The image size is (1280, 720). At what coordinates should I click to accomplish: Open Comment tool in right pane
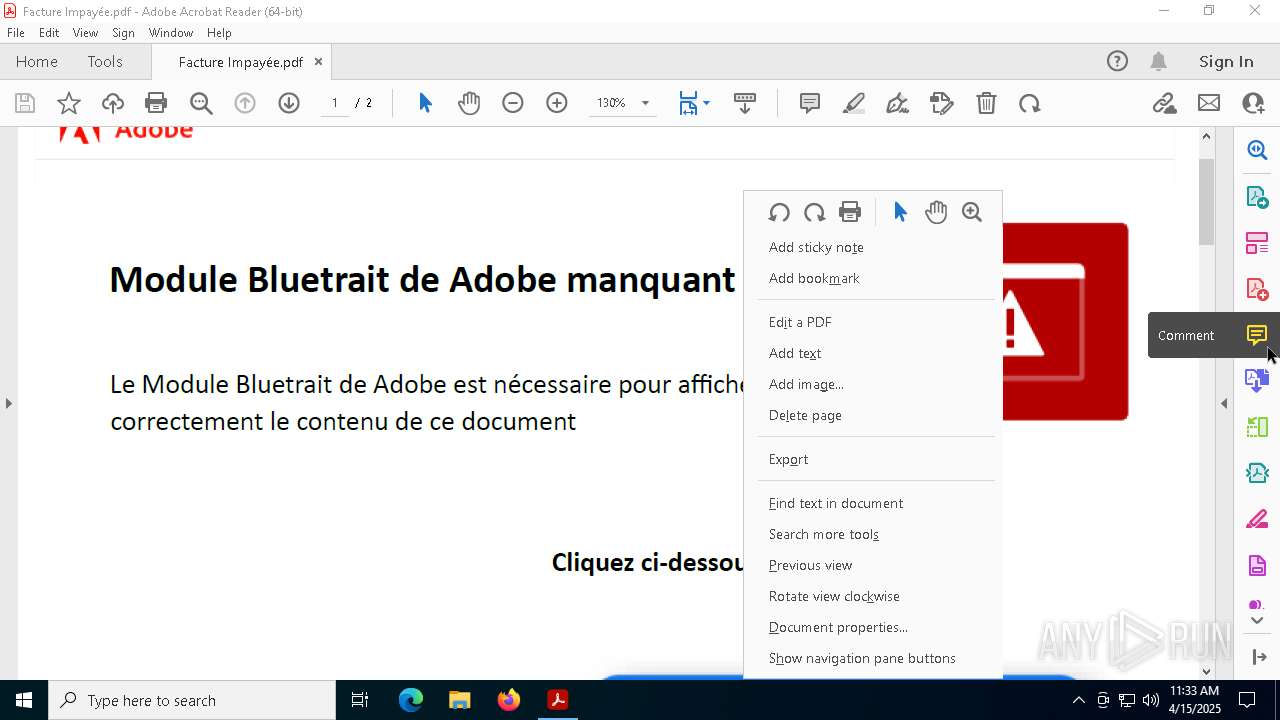pos(1257,335)
